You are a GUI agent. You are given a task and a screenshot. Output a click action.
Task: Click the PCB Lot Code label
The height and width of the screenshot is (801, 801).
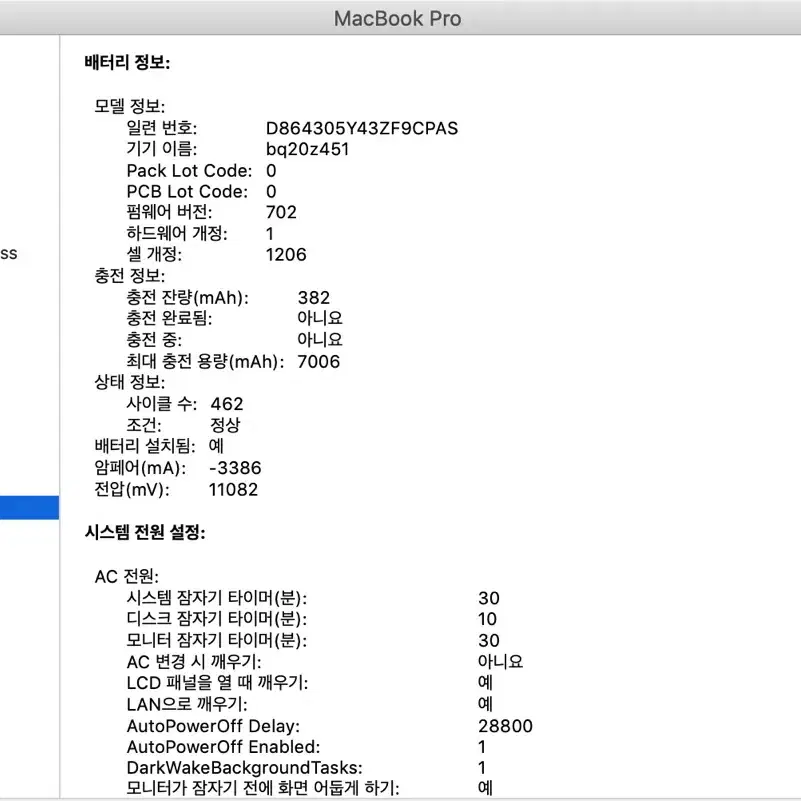187,192
